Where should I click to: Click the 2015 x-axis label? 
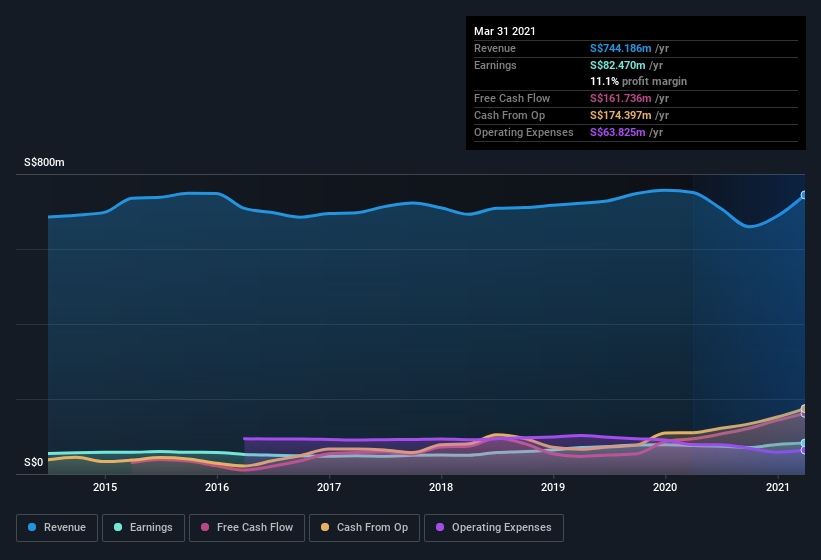(x=105, y=487)
